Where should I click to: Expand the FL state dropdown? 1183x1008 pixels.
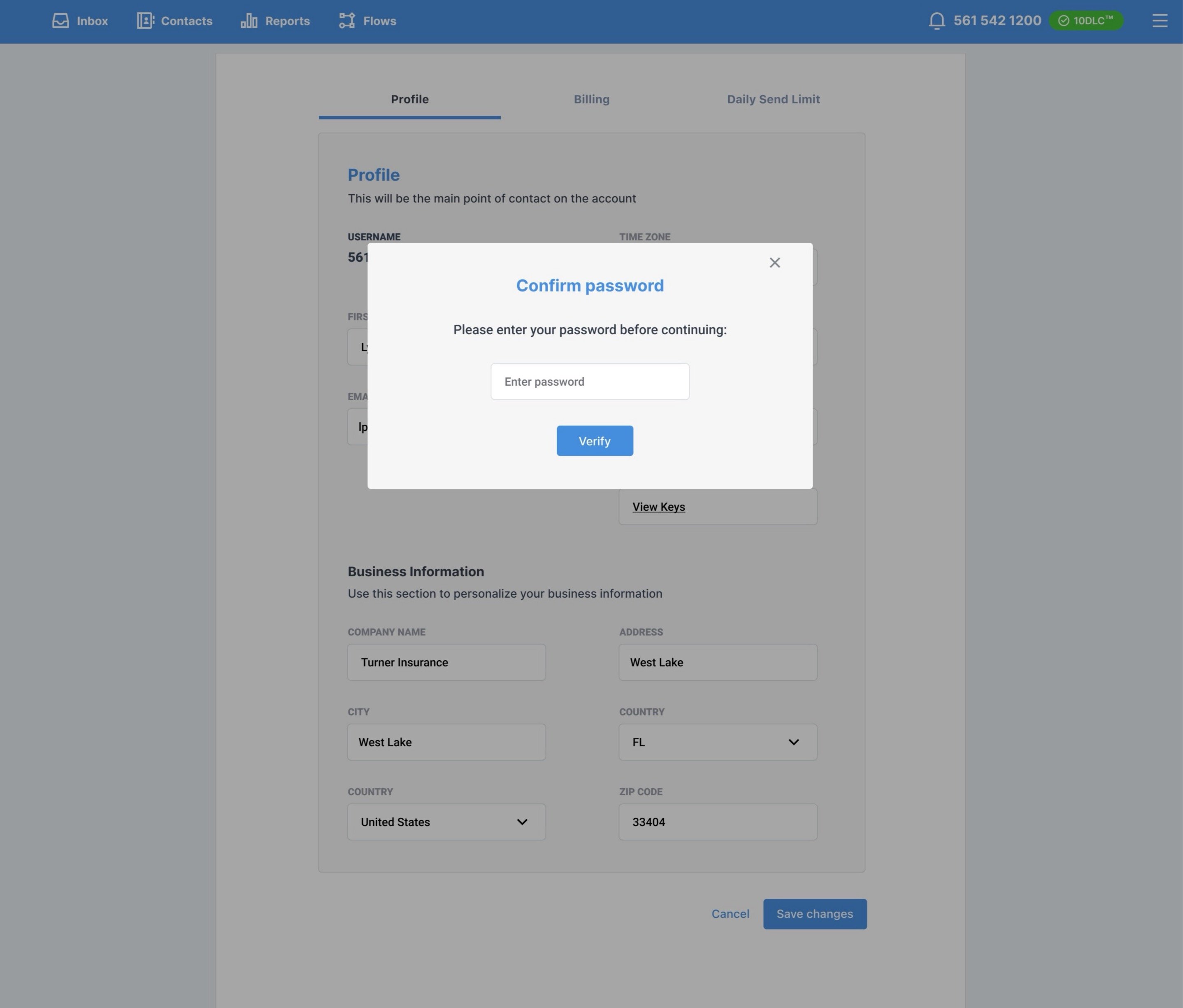pos(718,742)
